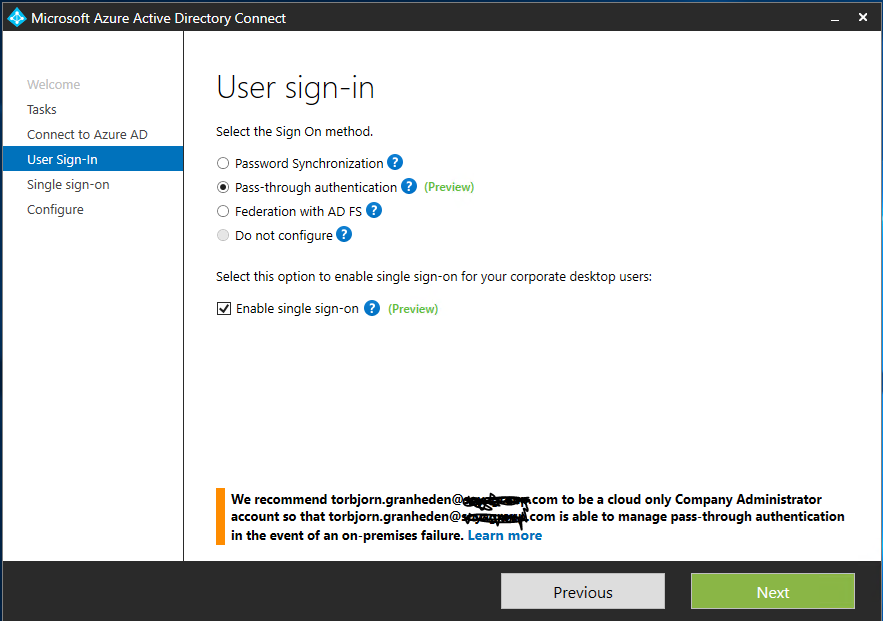The width and height of the screenshot is (883, 621).
Task: Jump to the Configure sidebar step
Action: tap(55, 209)
